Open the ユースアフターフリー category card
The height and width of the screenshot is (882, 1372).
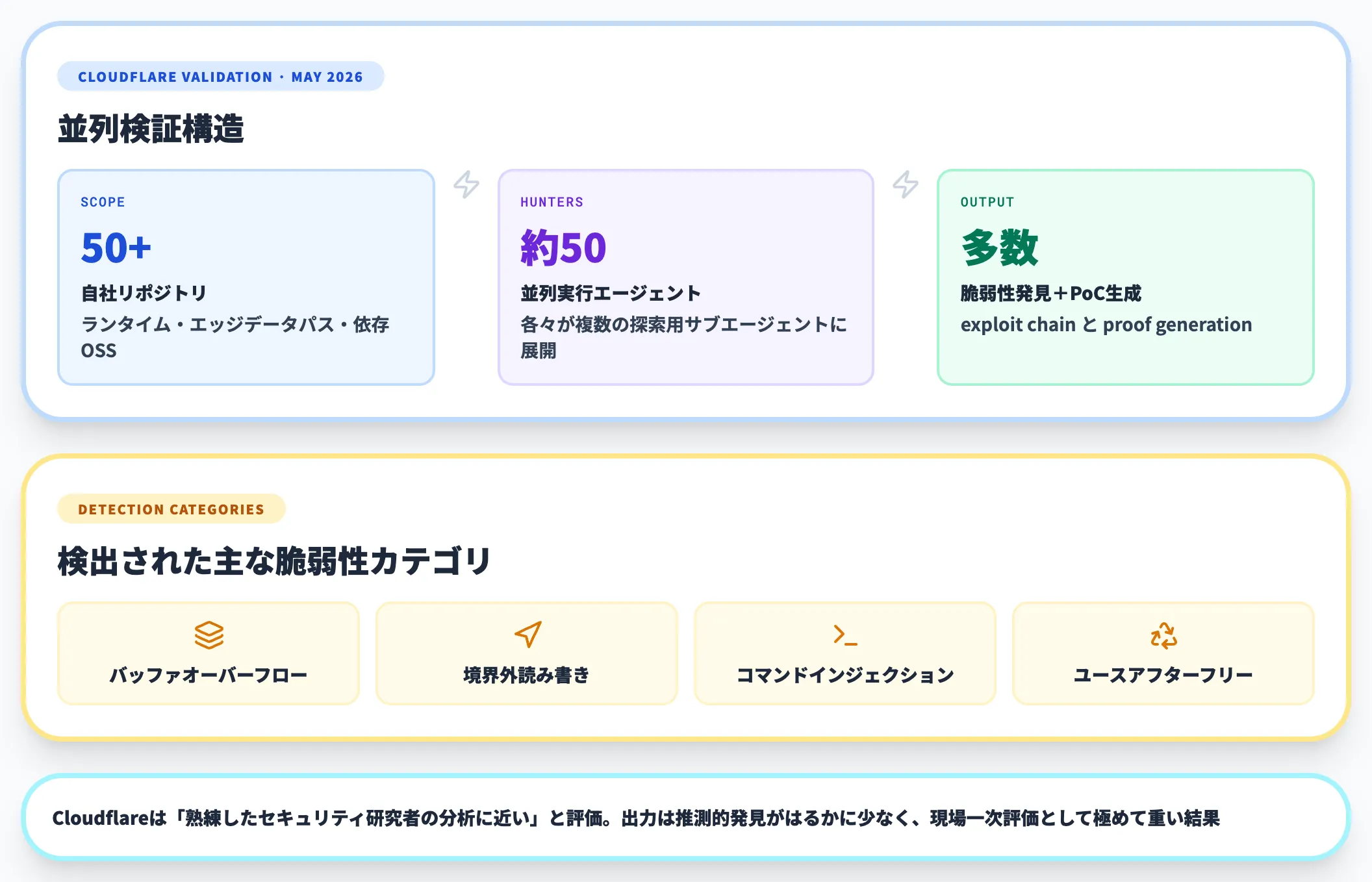click(x=1163, y=653)
